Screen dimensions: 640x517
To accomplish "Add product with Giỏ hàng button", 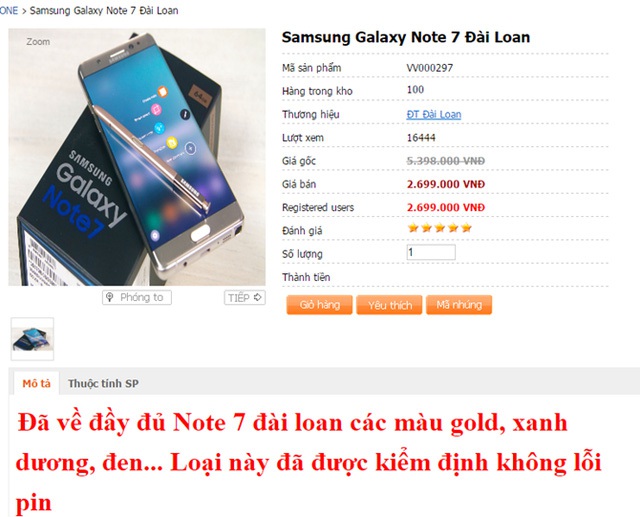I will coord(320,305).
